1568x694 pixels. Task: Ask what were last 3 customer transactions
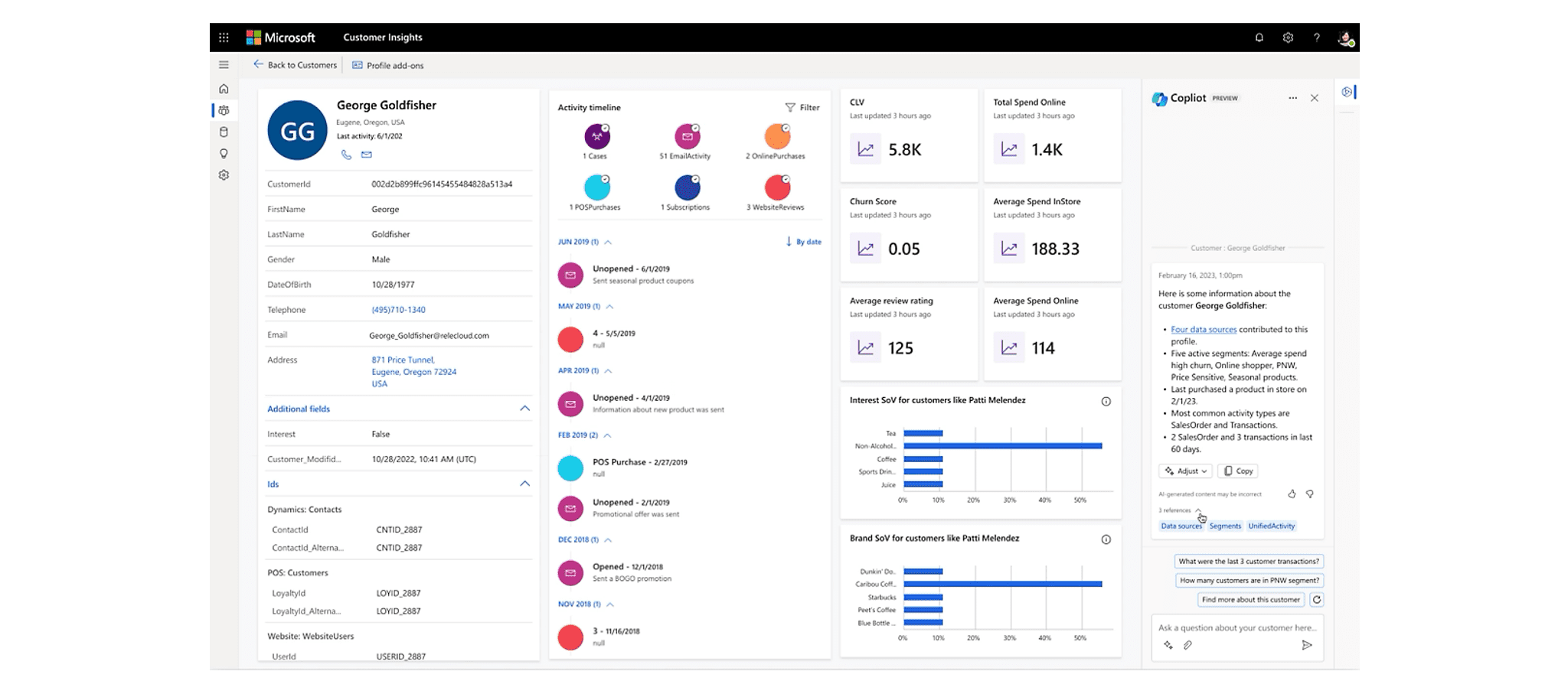pyautogui.click(x=1249, y=562)
